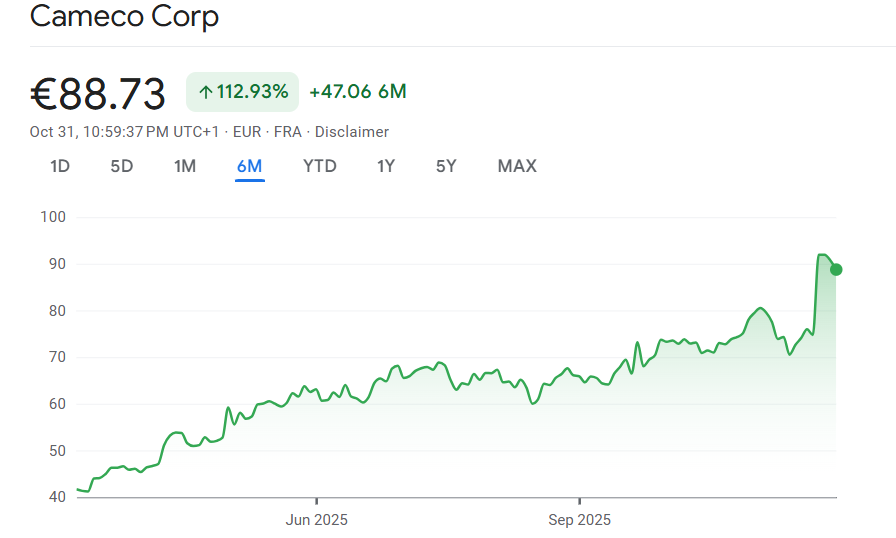The width and height of the screenshot is (896, 538).
Task: Click the Jun 2025 axis label
Action: [x=317, y=520]
